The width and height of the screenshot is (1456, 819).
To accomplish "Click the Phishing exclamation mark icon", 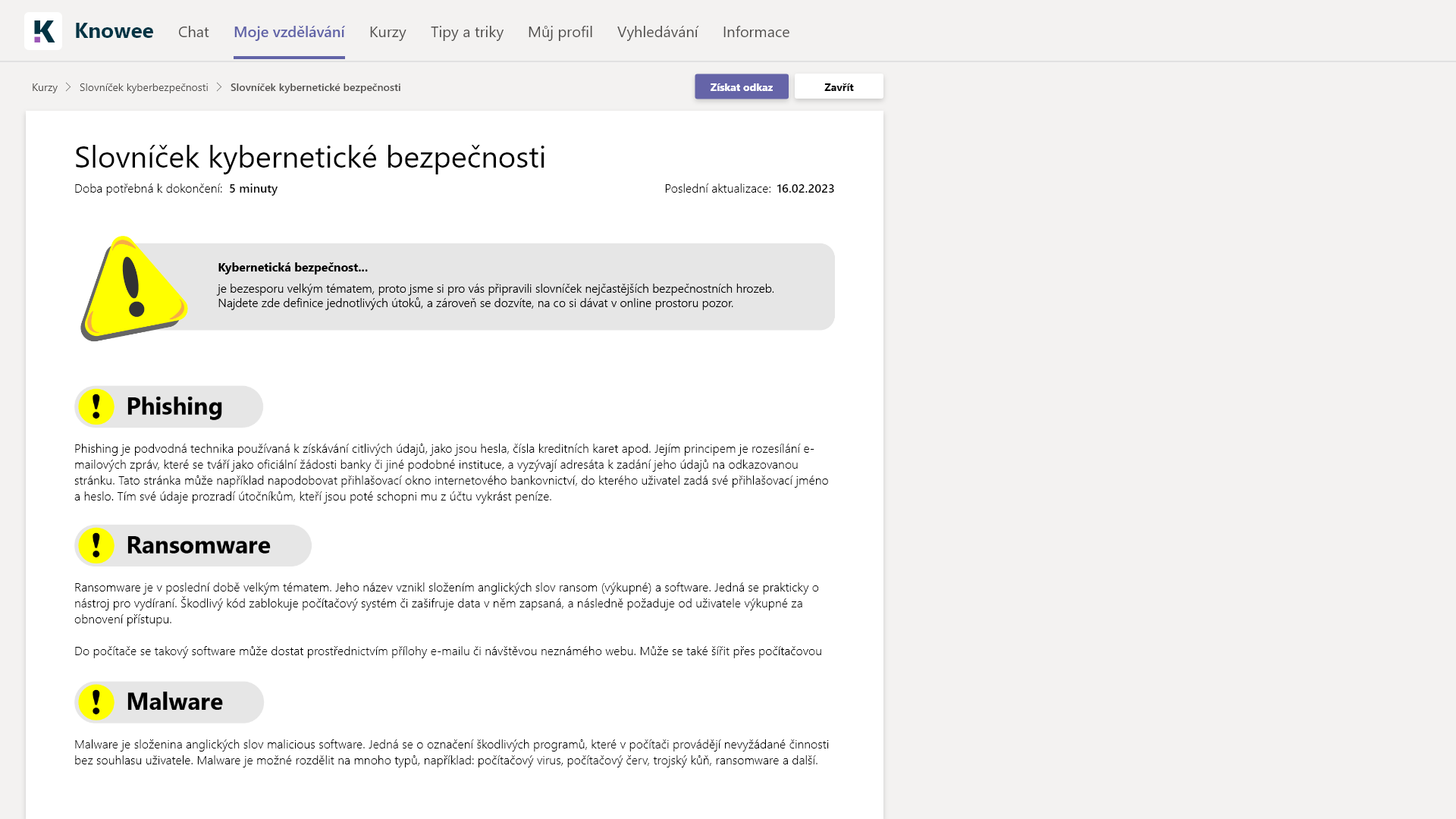I will coord(96,406).
